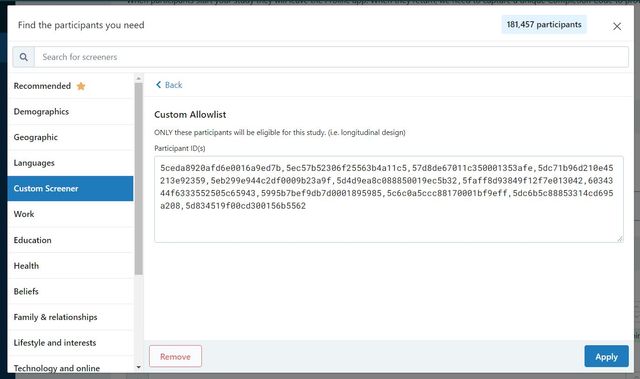Click the Participant ID(s) label
The width and height of the screenshot is (640, 379).
(180, 148)
